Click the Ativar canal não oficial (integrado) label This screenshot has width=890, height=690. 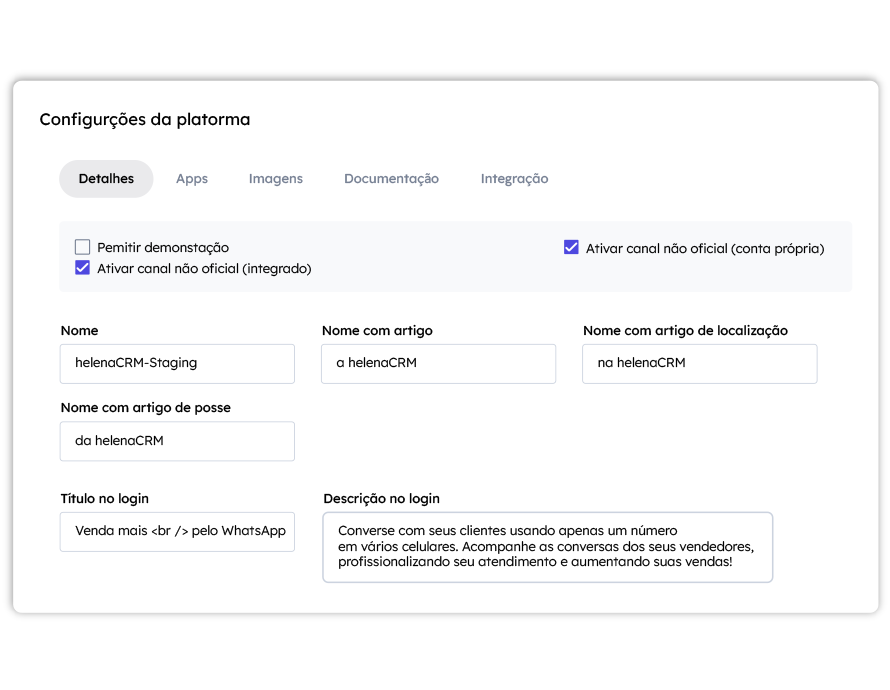pos(204,268)
